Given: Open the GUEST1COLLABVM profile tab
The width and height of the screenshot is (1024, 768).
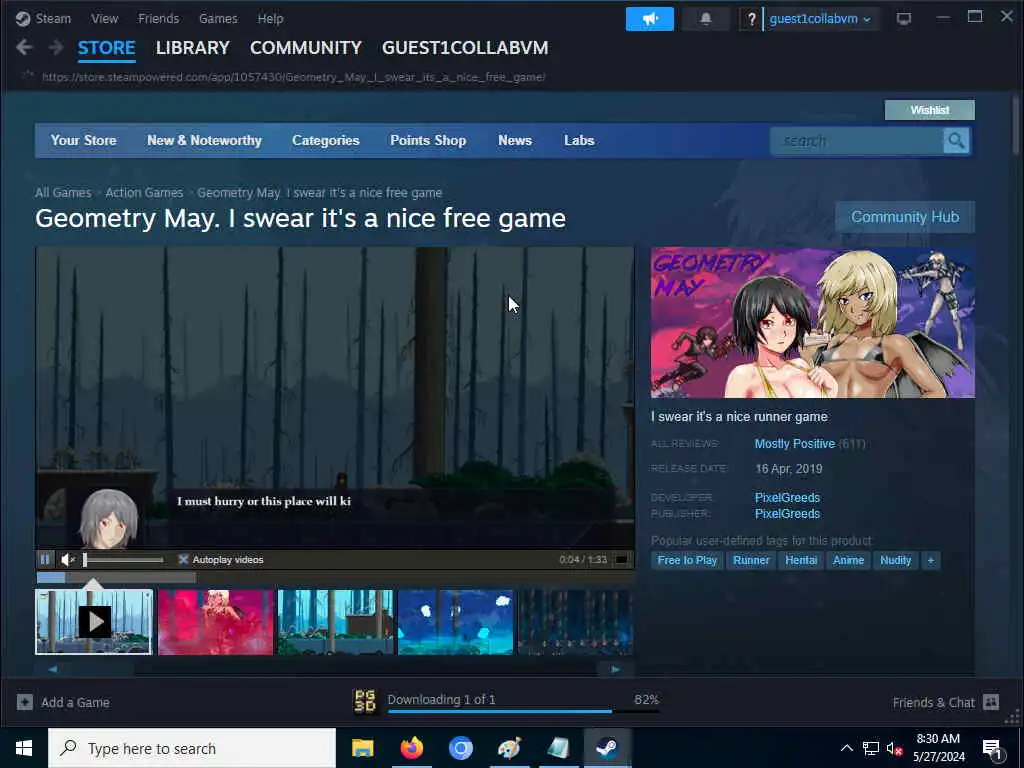Looking at the screenshot, I should pos(465,48).
